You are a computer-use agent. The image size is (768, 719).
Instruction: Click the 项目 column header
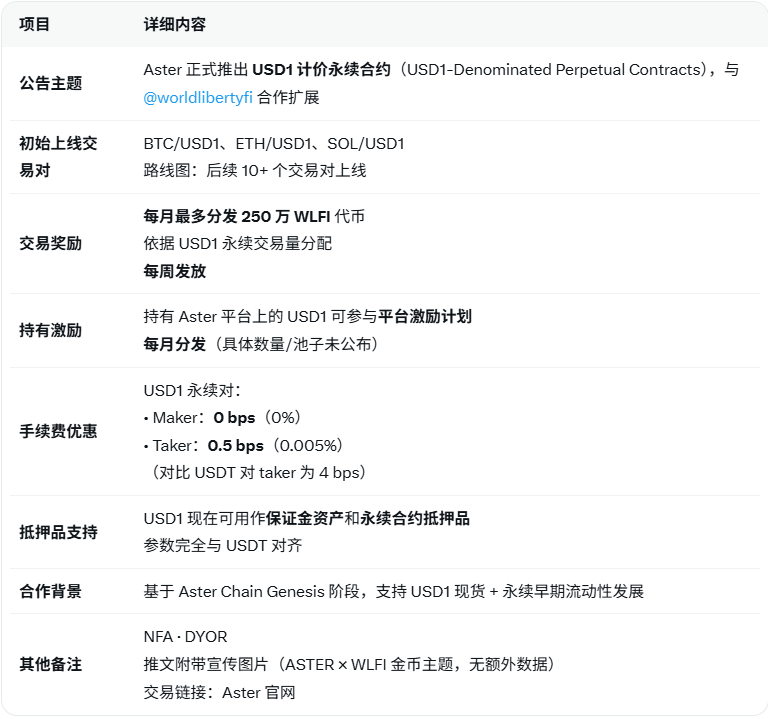coord(34,24)
